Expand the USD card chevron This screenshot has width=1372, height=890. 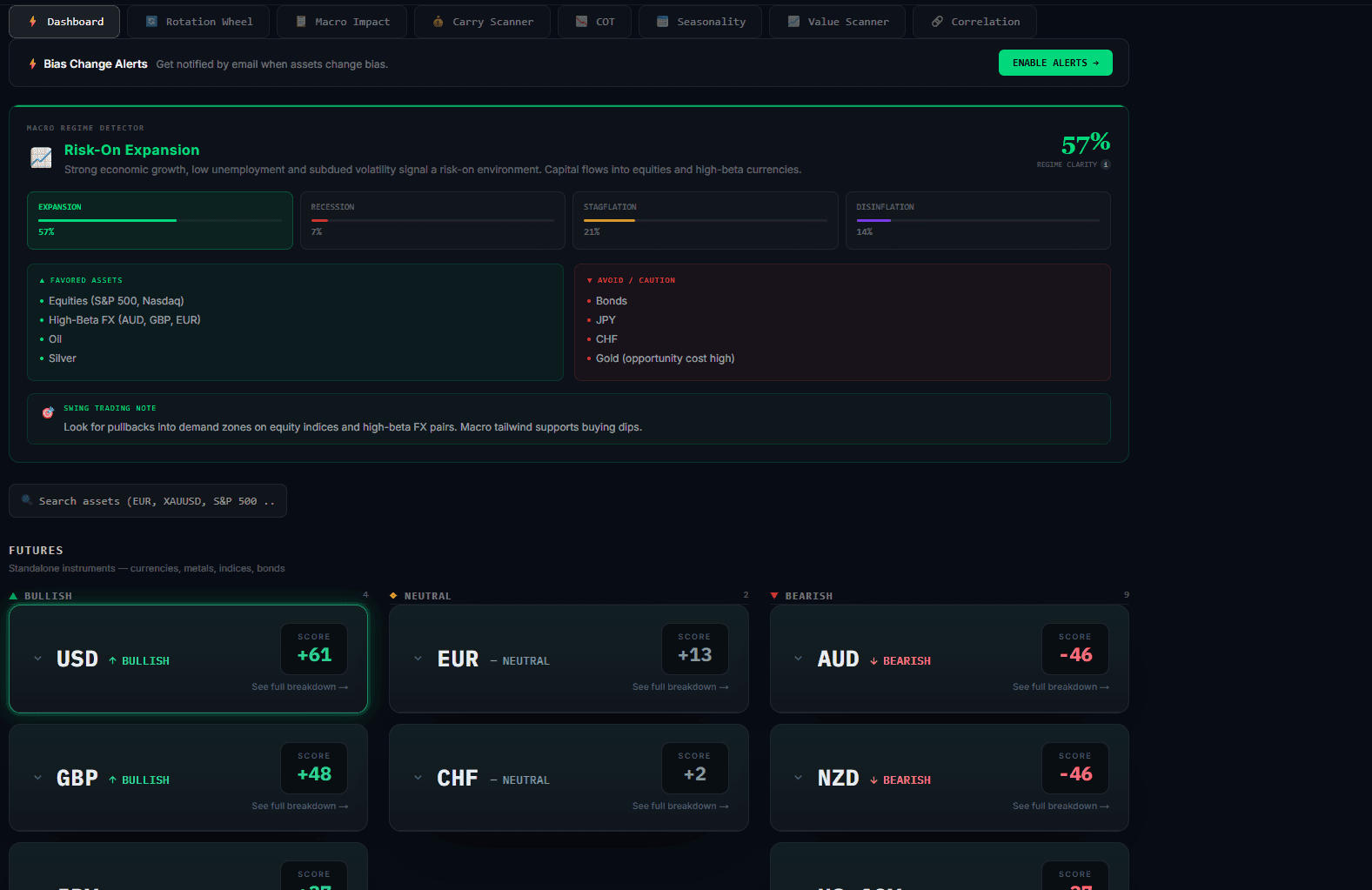[37, 659]
